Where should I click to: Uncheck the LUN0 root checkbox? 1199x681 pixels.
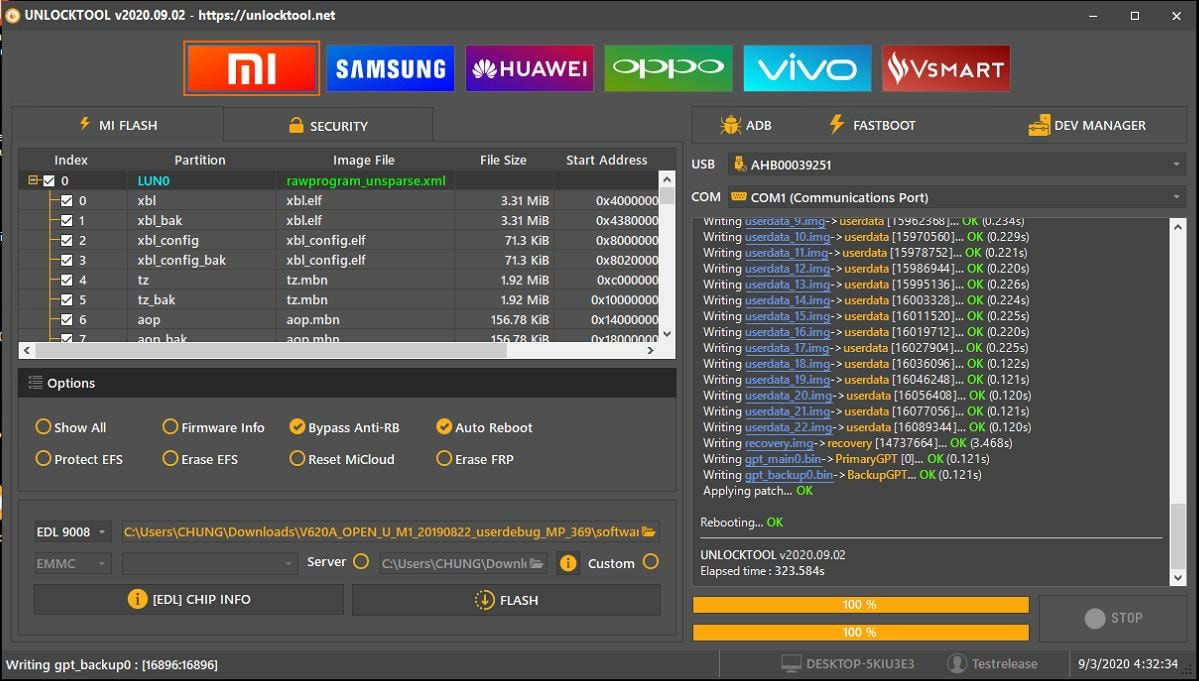[49, 181]
